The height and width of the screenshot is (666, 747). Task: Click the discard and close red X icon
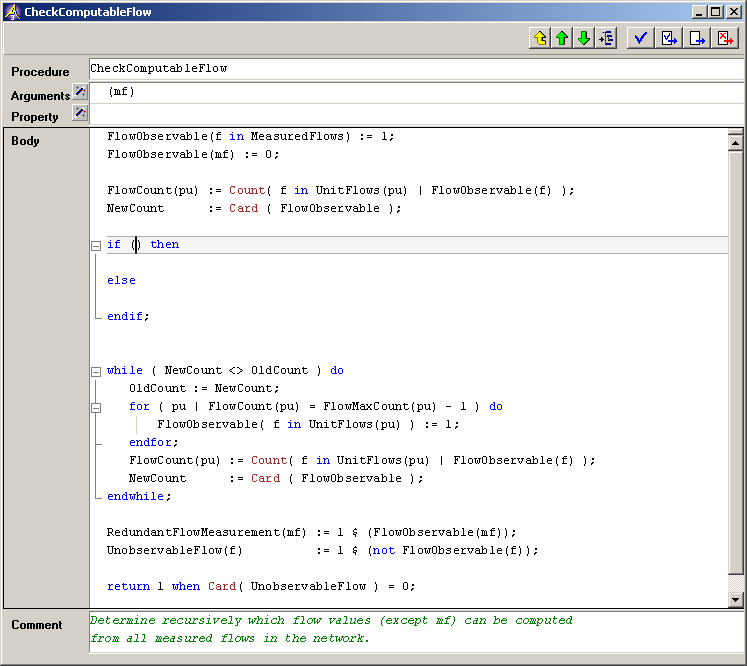[725, 38]
